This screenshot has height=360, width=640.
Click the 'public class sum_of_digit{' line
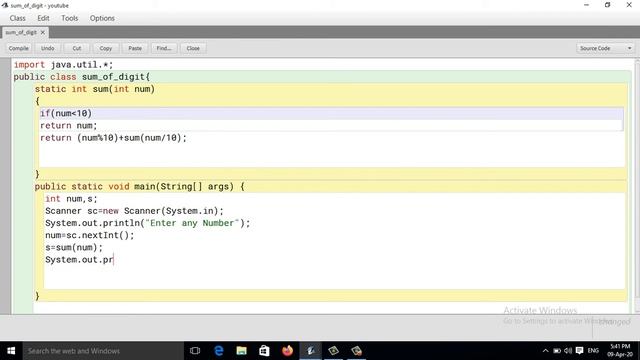[82, 77]
